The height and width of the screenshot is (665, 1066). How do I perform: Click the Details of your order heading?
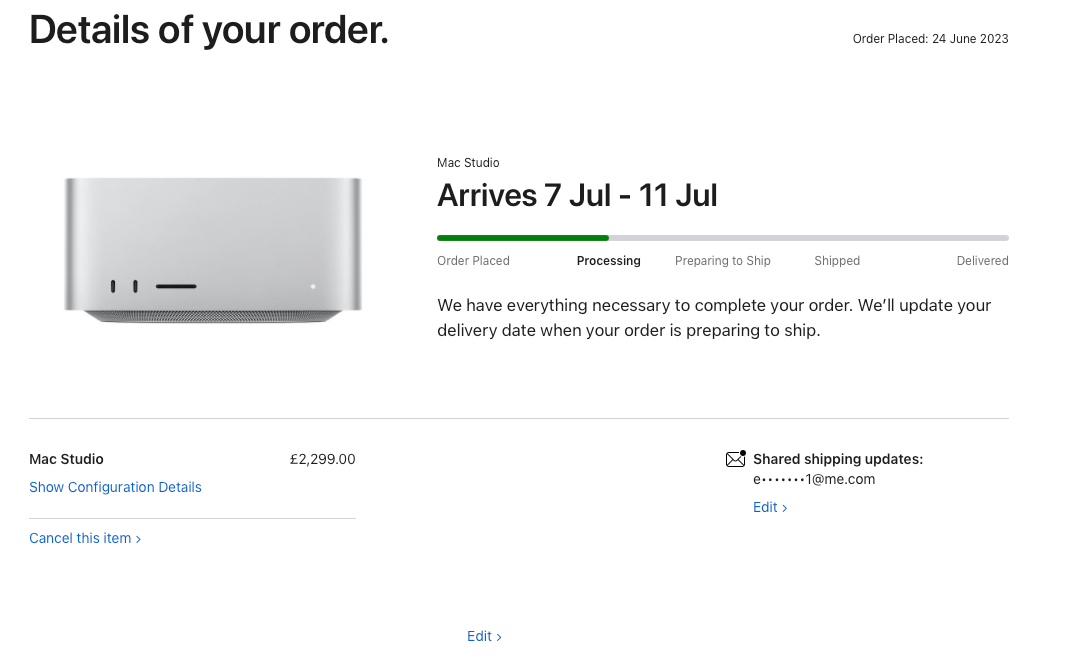tap(208, 30)
